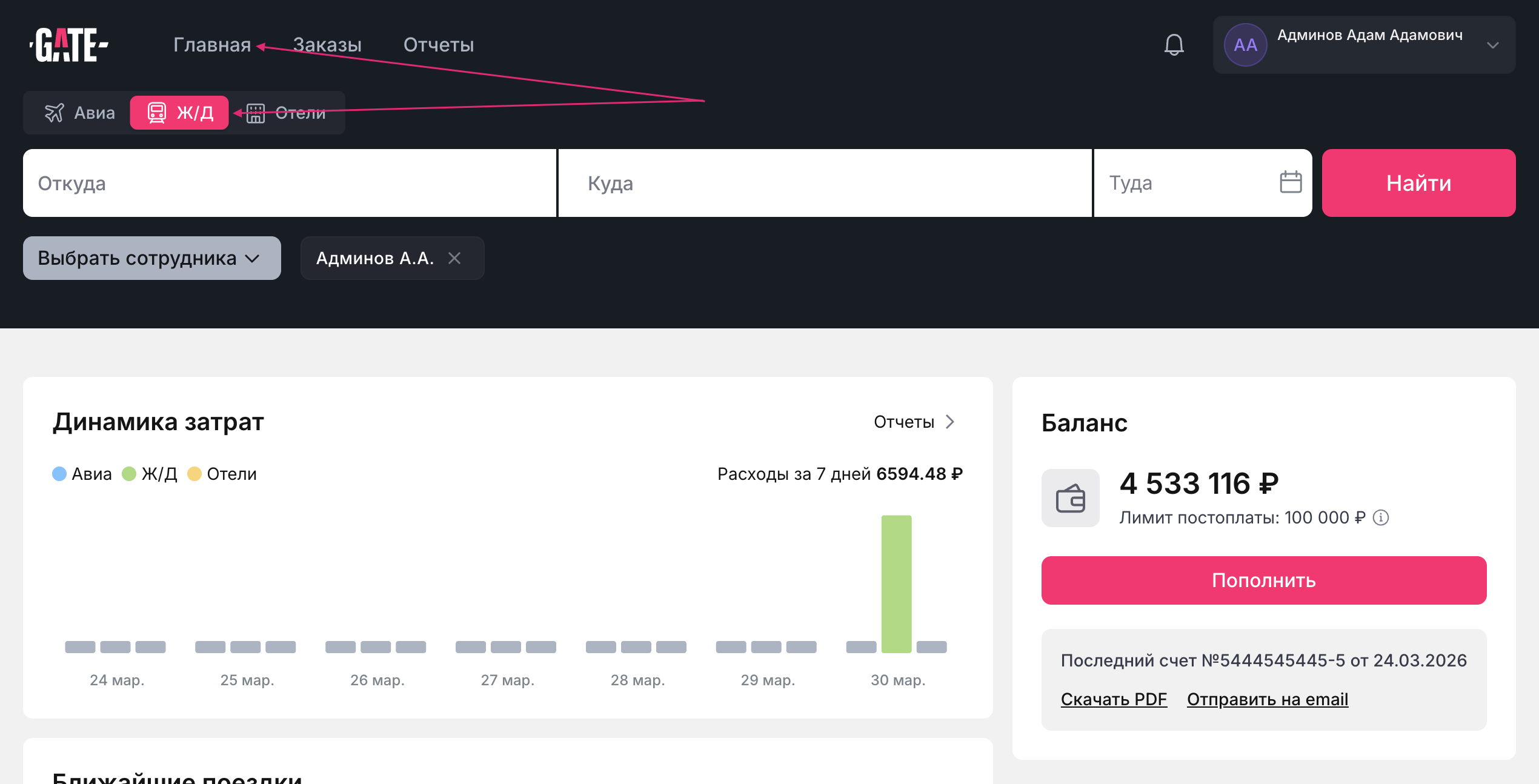Expand Выбрать сотрудника dropdown
1539x784 pixels.
(x=151, y=258)
